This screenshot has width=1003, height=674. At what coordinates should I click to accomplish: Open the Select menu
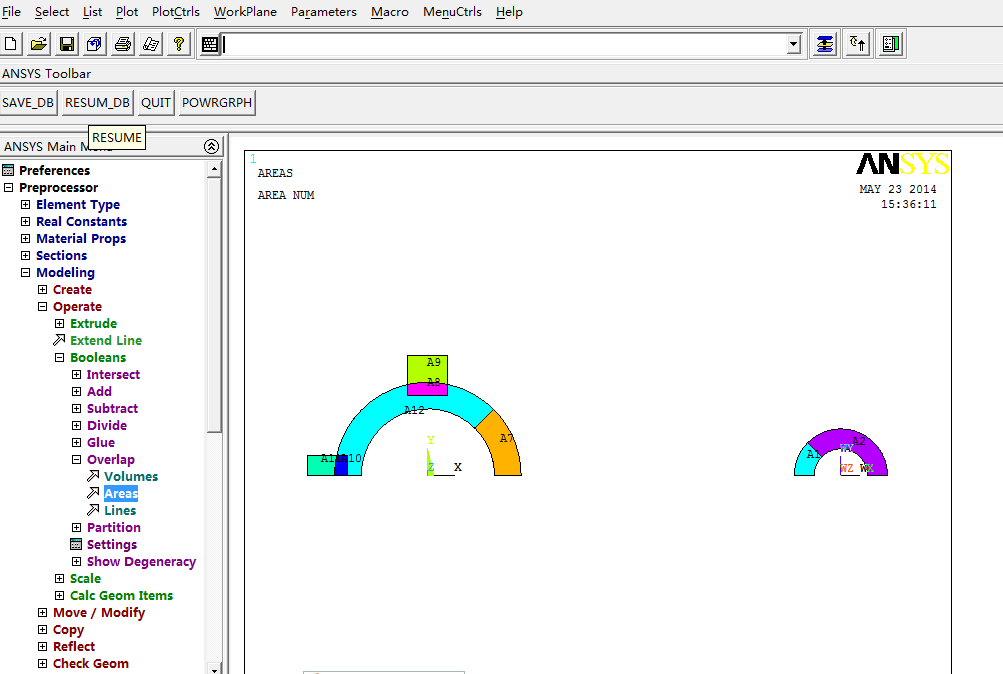pyautogui.click(x=52, y=12)
